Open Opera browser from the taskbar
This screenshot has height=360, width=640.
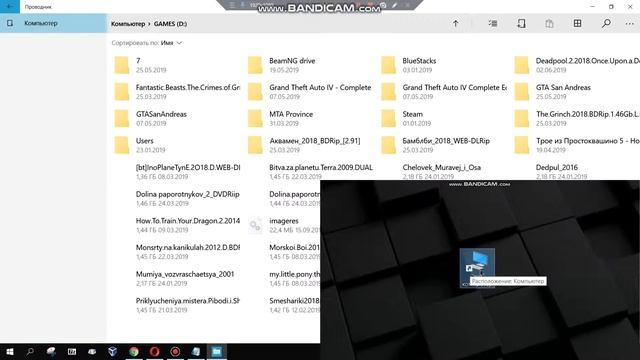coord(154,351)
